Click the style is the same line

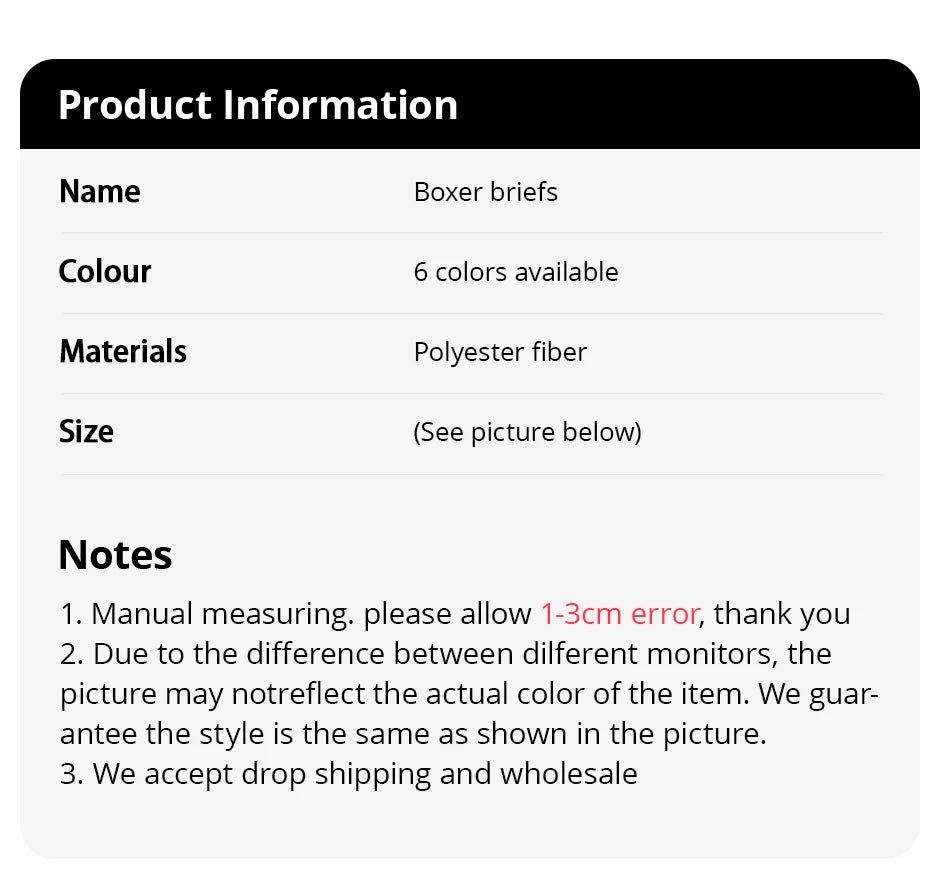pos(400,733)
